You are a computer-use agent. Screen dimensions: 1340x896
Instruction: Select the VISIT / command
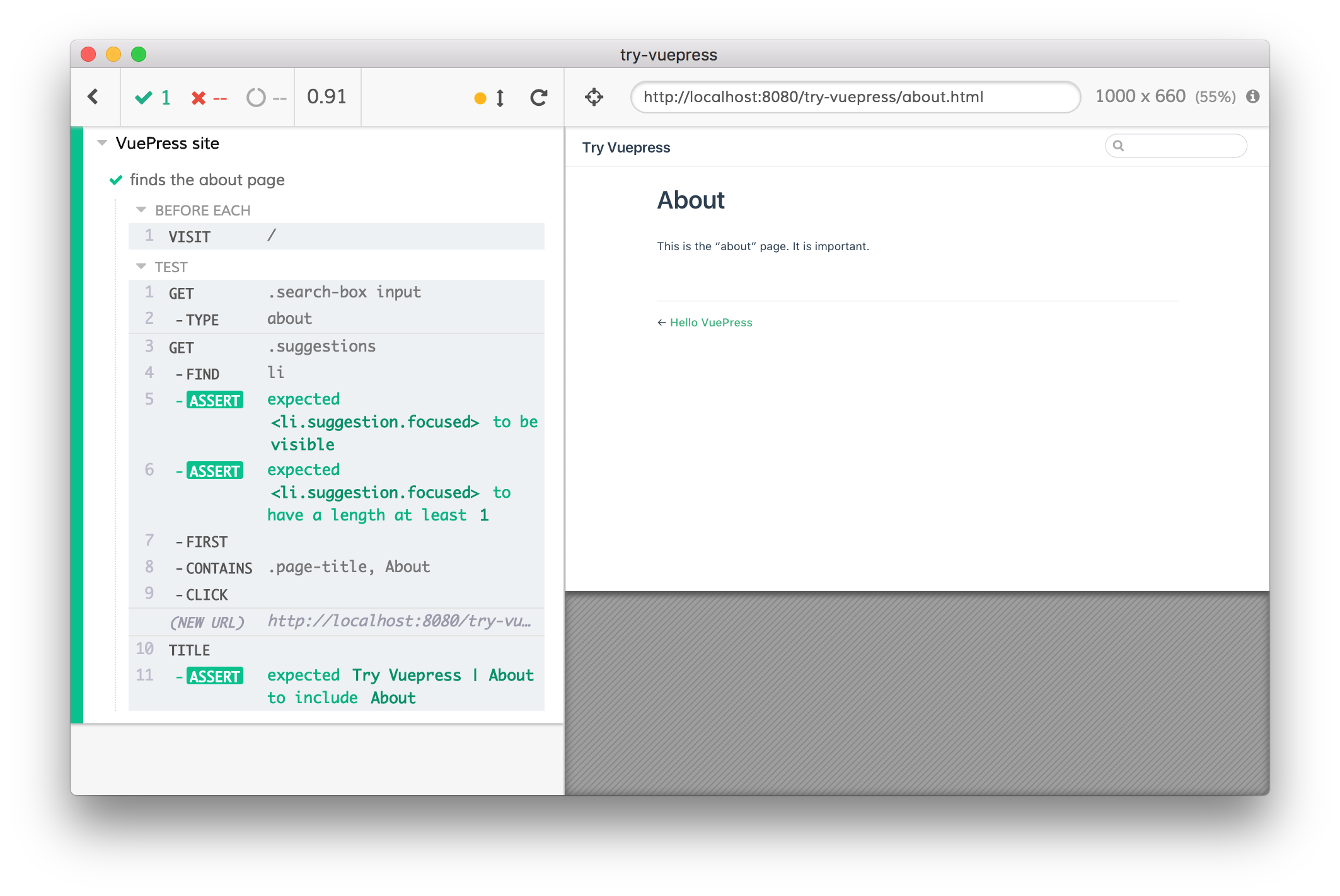point(337,236)
